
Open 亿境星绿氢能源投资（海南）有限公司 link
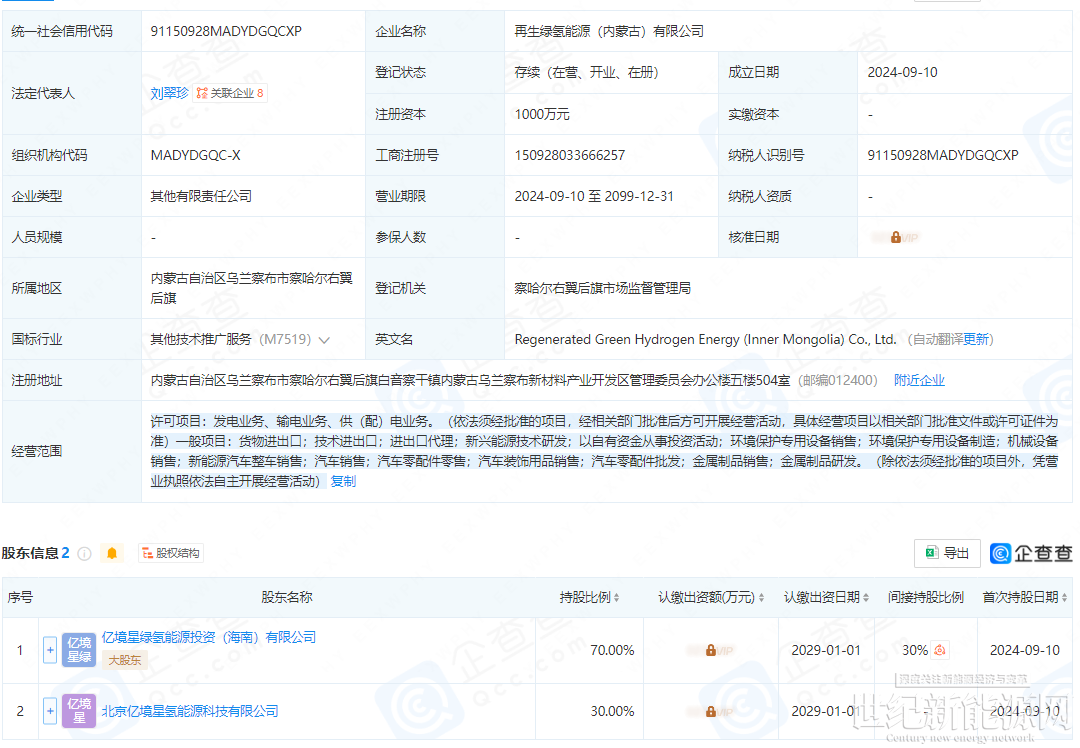coord(209,638)
